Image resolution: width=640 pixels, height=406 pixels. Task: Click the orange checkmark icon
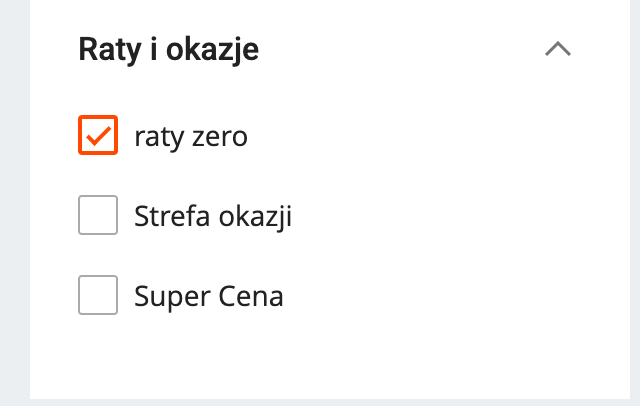(x=98, y=136)
